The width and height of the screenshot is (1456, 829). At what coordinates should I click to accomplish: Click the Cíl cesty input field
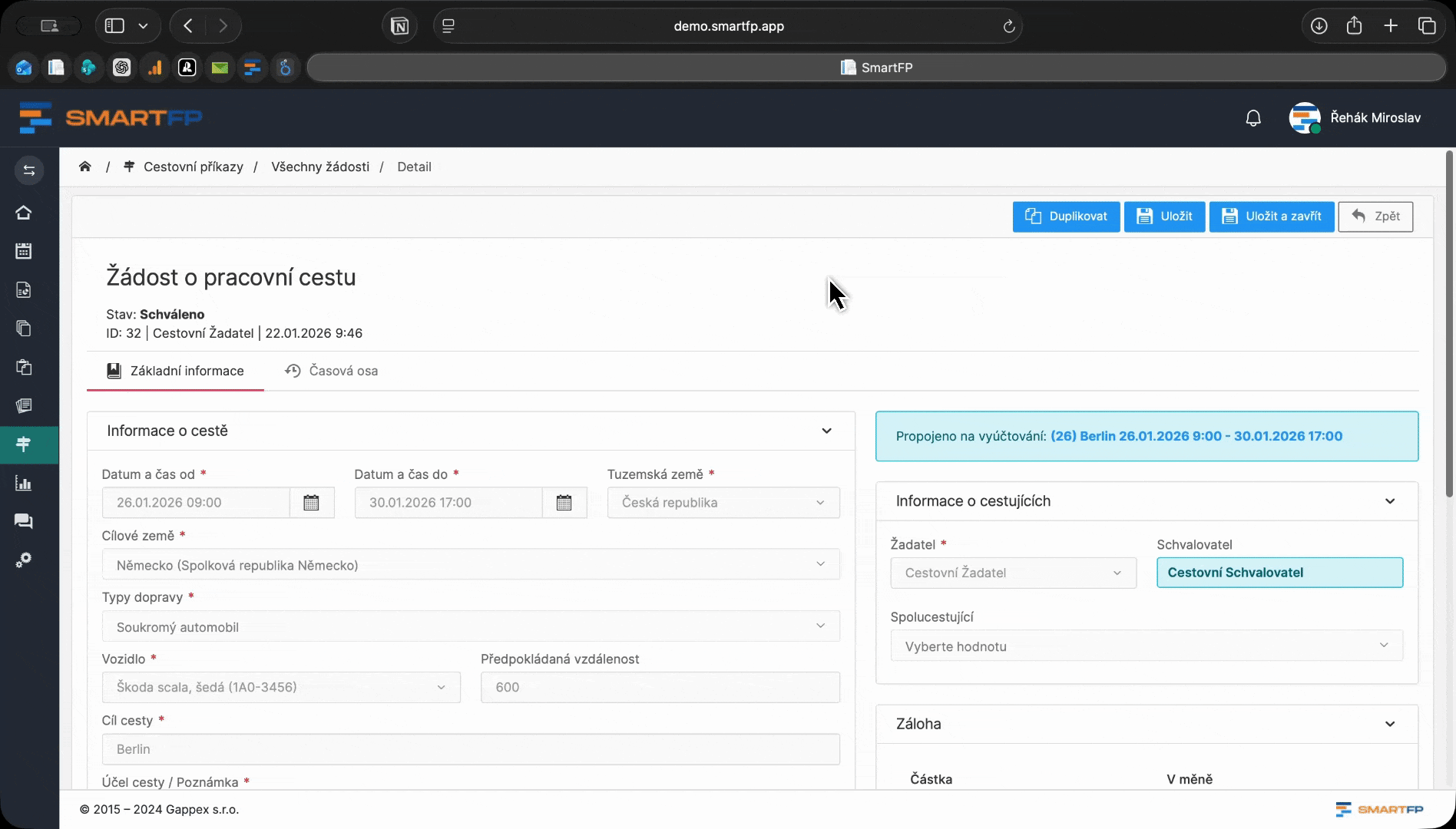pos(470,749)
